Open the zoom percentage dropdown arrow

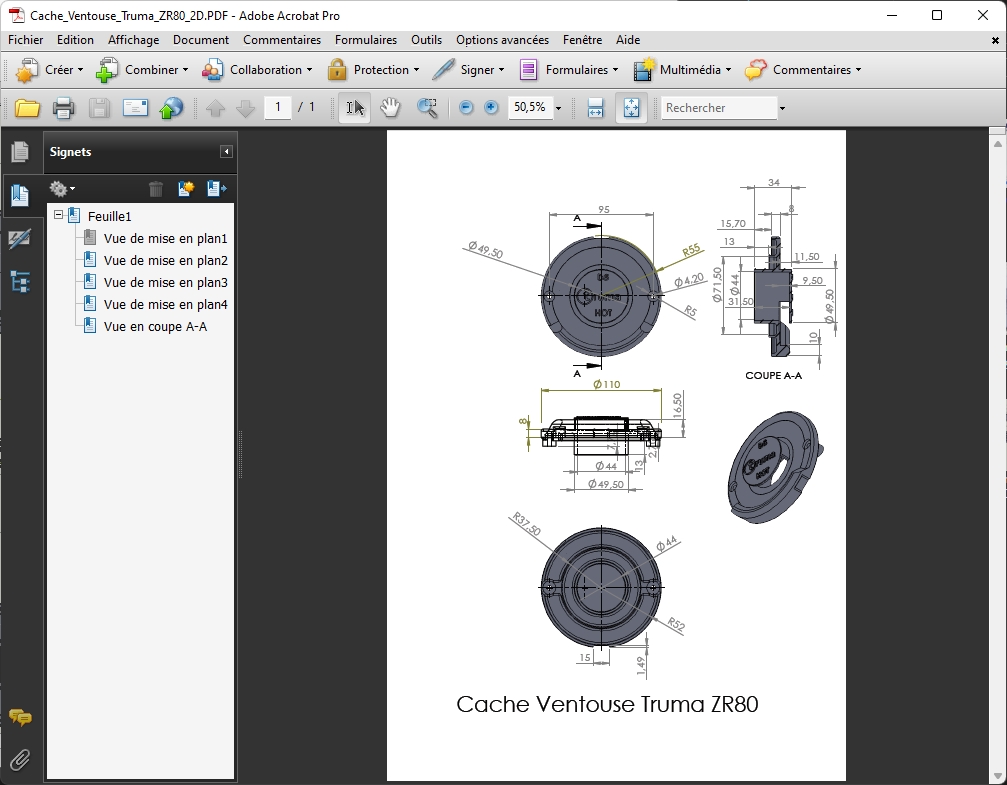558,108
